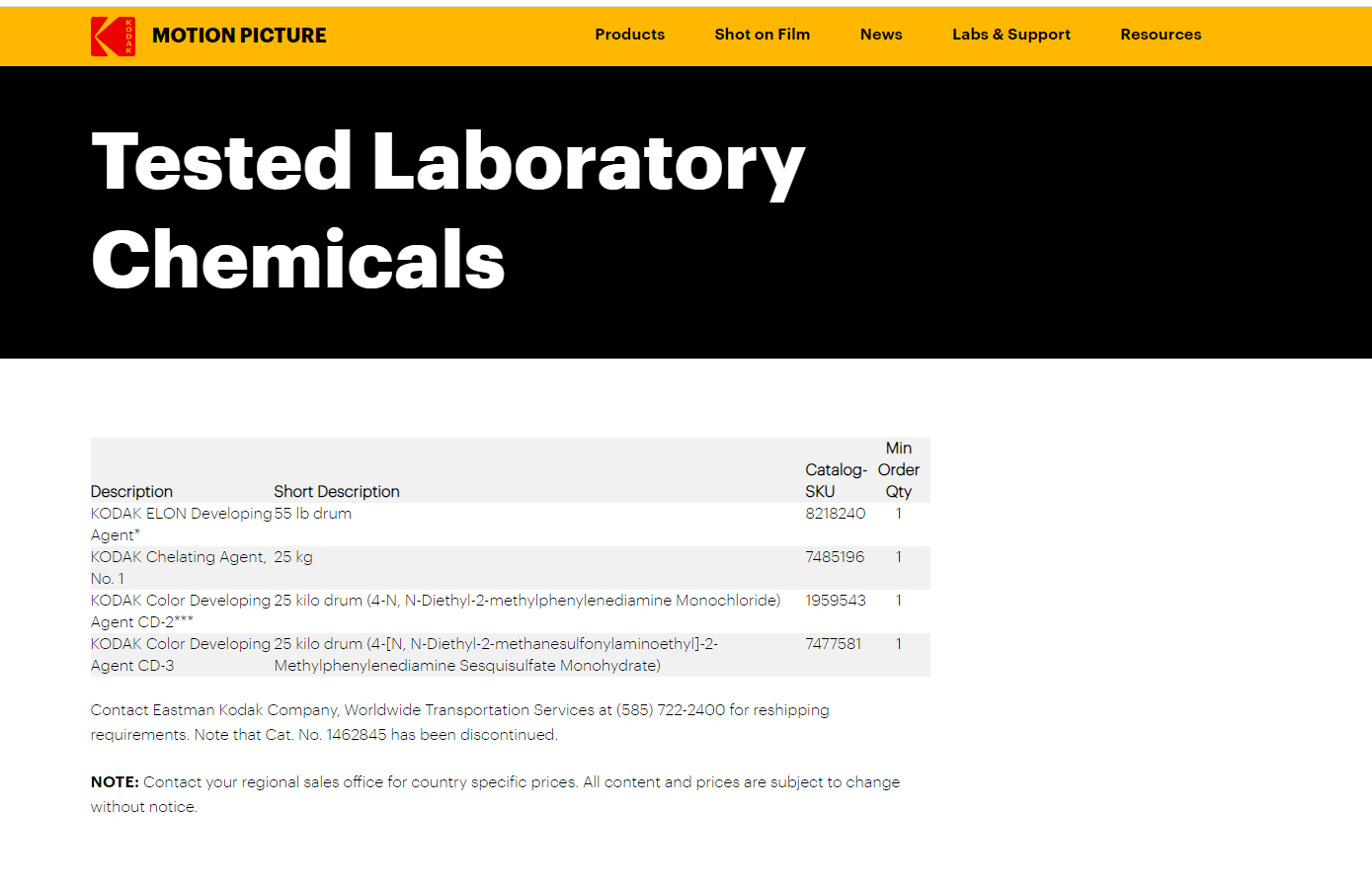Click the Kodak logo icon
Screen dimensions: 1372x895
coord(113,37)
